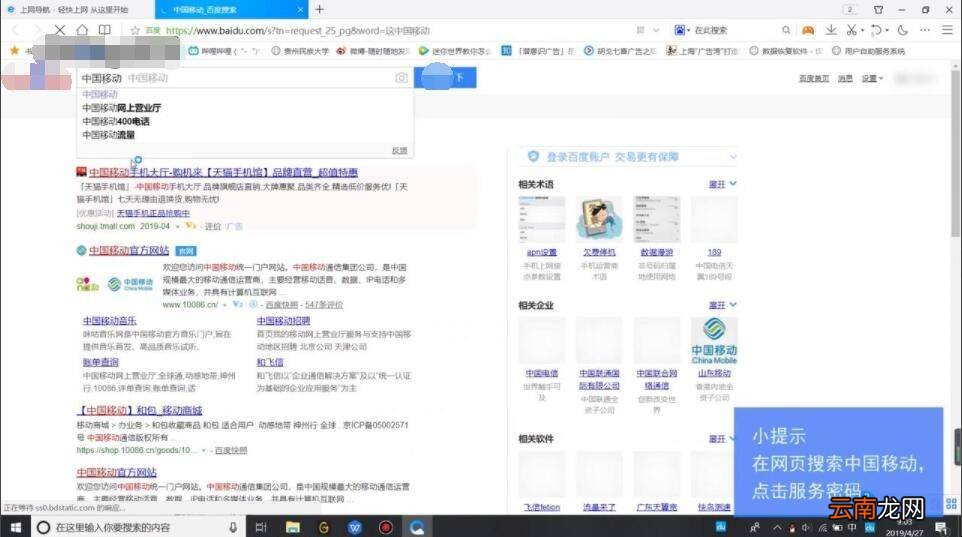Expand the 相关术语 section with 展开
This screenshot has height=537, width=962.
(x=722, y=184)
